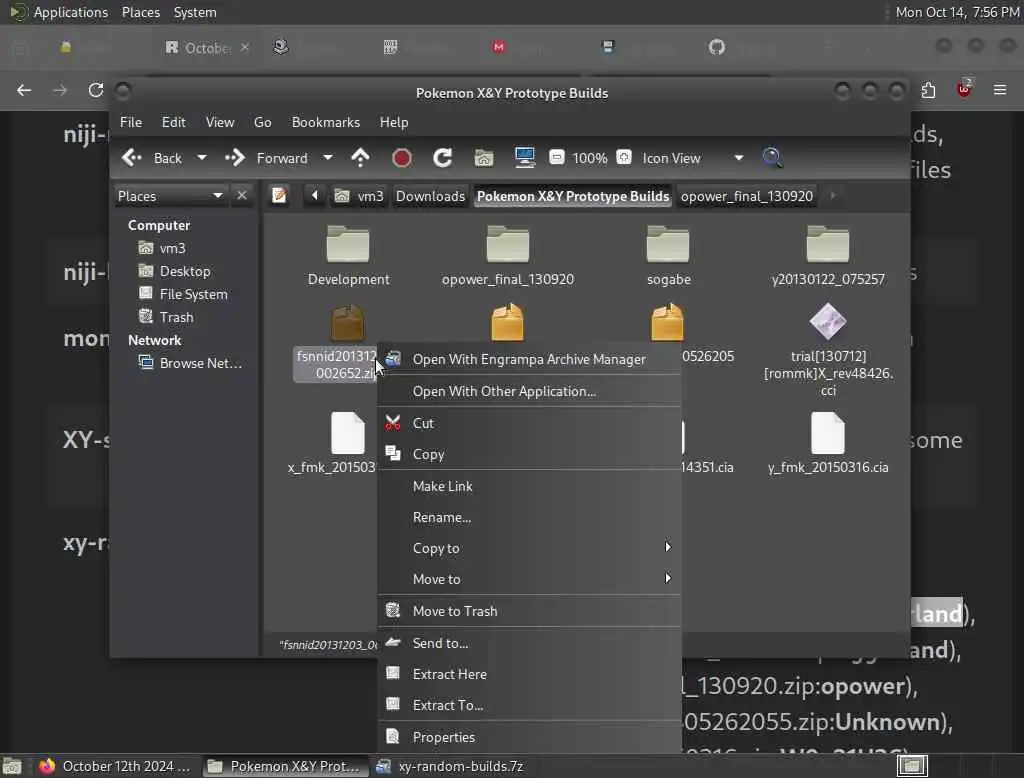Image resolution: width=1024 pixels, height=778 pixels.
Task: Click the Downloads breadcrumb button
Action: pos(430,196)
